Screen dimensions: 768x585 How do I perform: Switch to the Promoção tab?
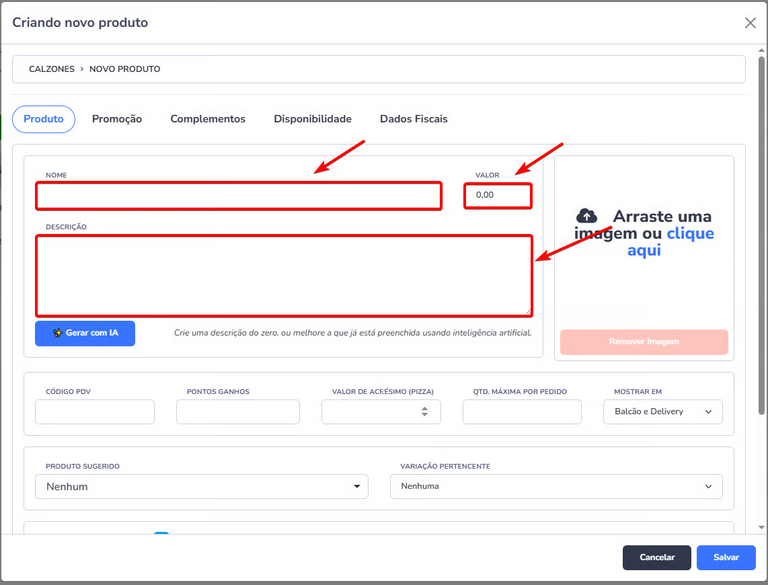click(117, 119)
